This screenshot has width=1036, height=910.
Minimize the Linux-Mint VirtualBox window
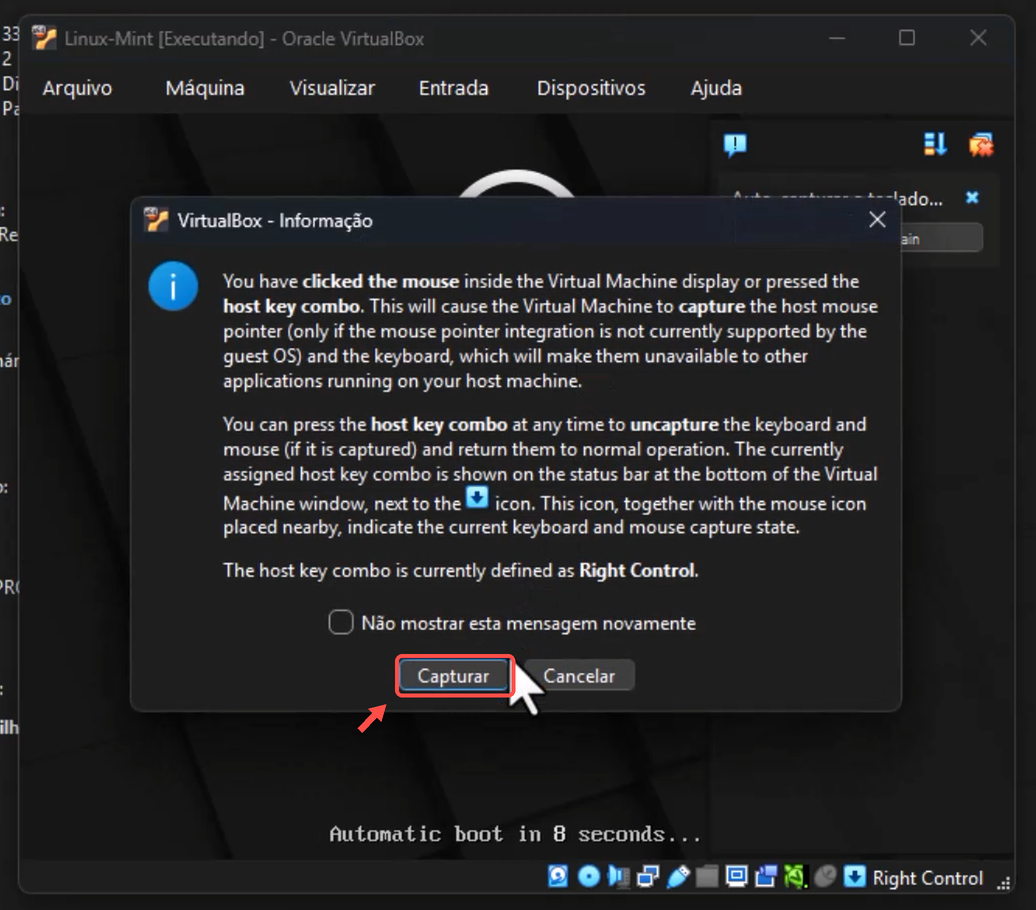[837, 38]
